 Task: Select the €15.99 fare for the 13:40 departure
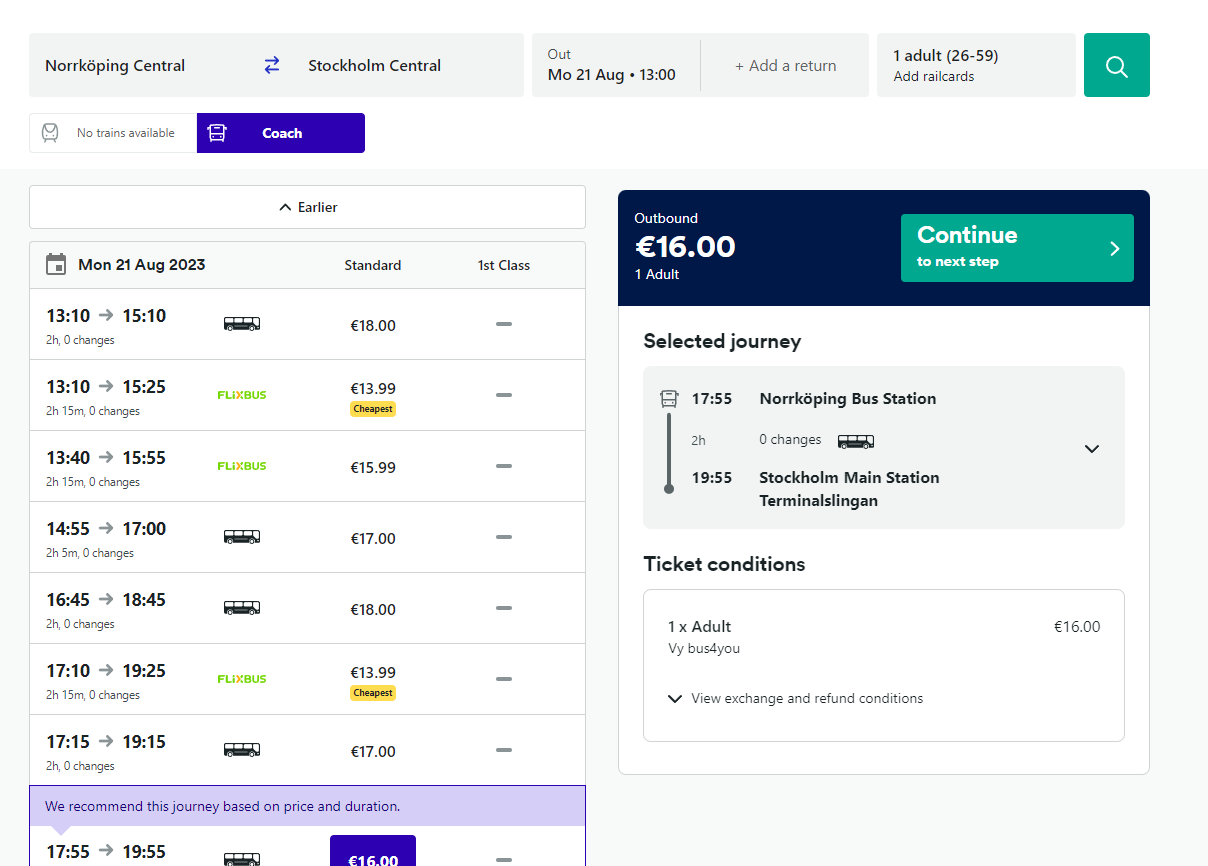point(373,467)
